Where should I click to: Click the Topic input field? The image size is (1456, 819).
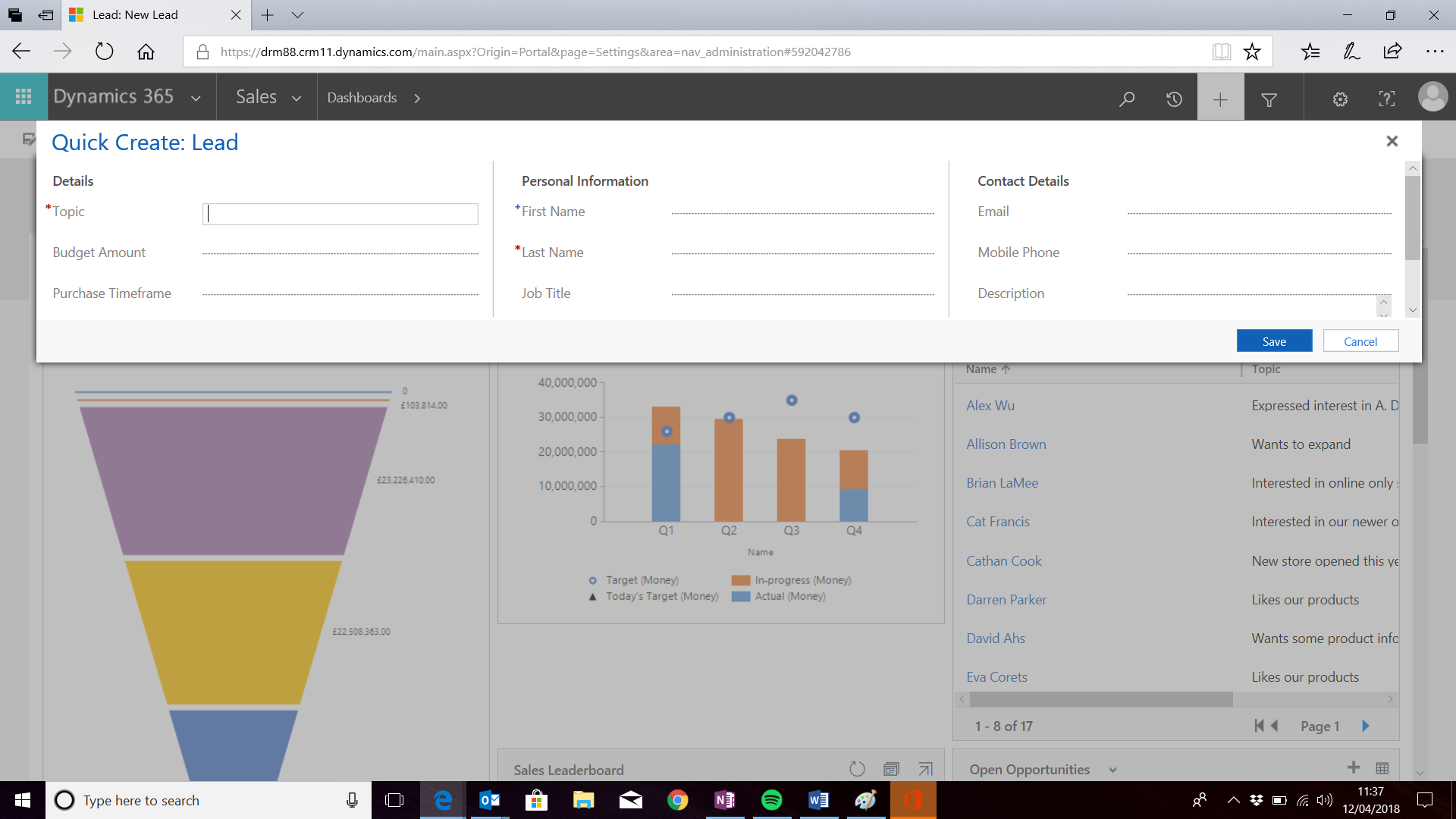[340, 214]
